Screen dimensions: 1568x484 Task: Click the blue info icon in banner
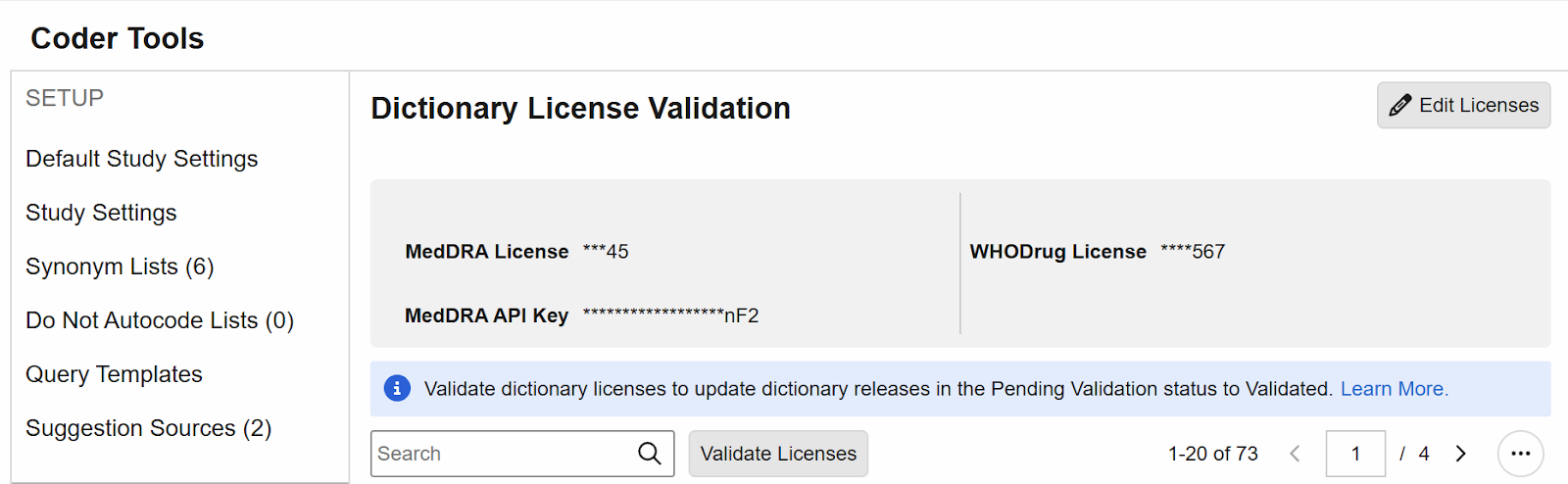point(397,389)
